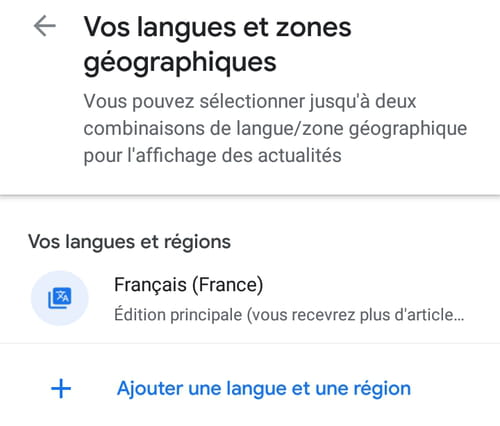Expand the truncated Édition principale description
Viewport: 500px width, 426px height.
(289, 315)
